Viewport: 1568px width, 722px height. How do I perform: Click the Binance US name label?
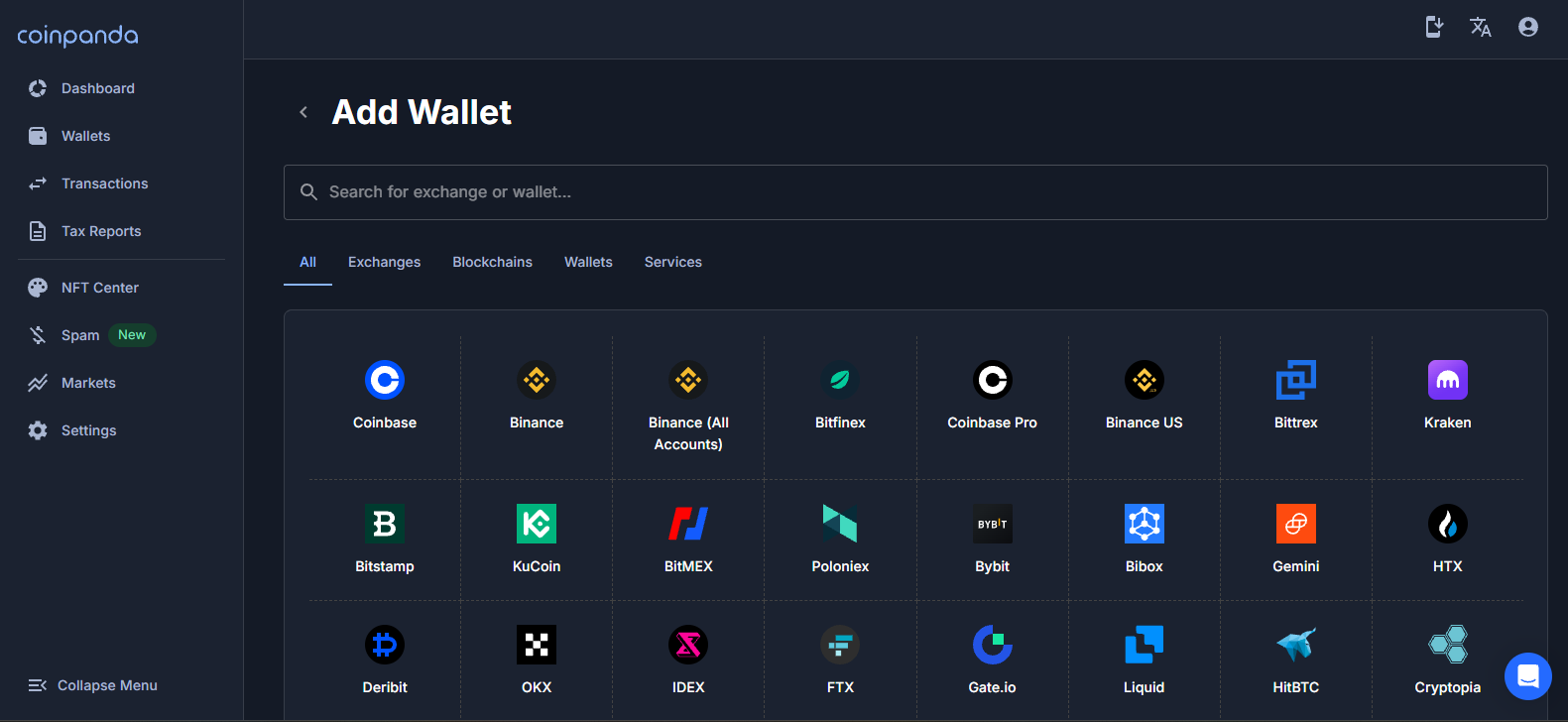click(1145, 422)
